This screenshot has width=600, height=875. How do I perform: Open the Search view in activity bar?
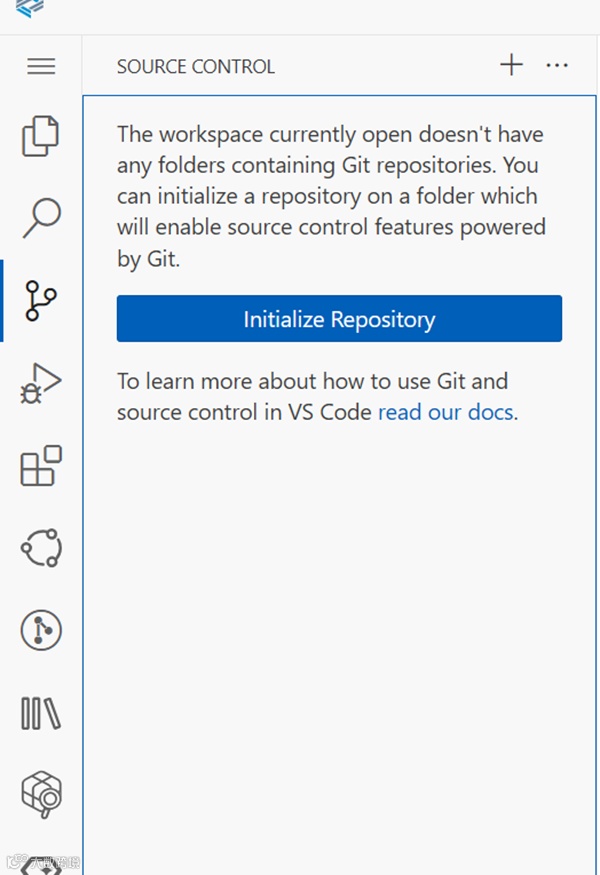(x=41, y=218)
